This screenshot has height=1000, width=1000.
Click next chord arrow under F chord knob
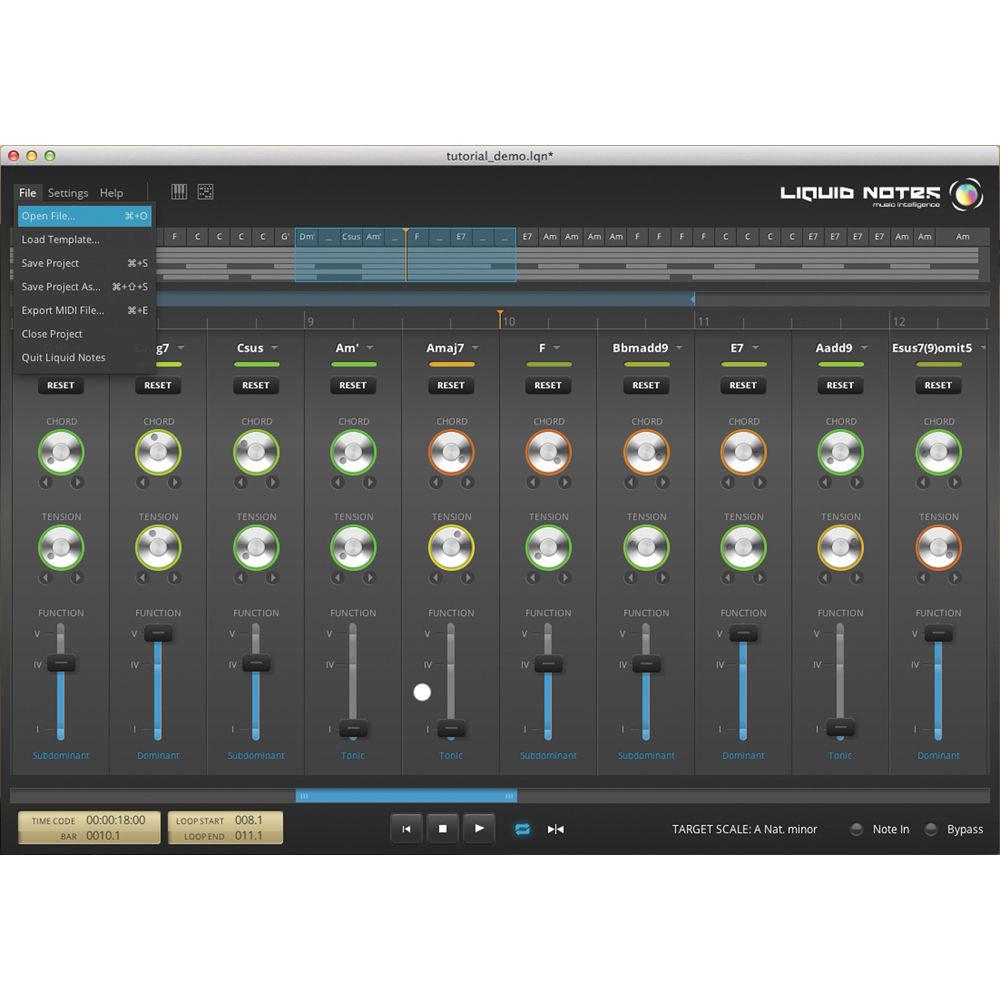click(565, 482)
